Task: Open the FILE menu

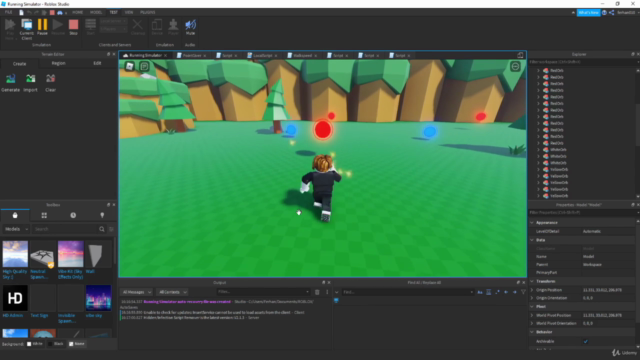Action: point(9,12)
